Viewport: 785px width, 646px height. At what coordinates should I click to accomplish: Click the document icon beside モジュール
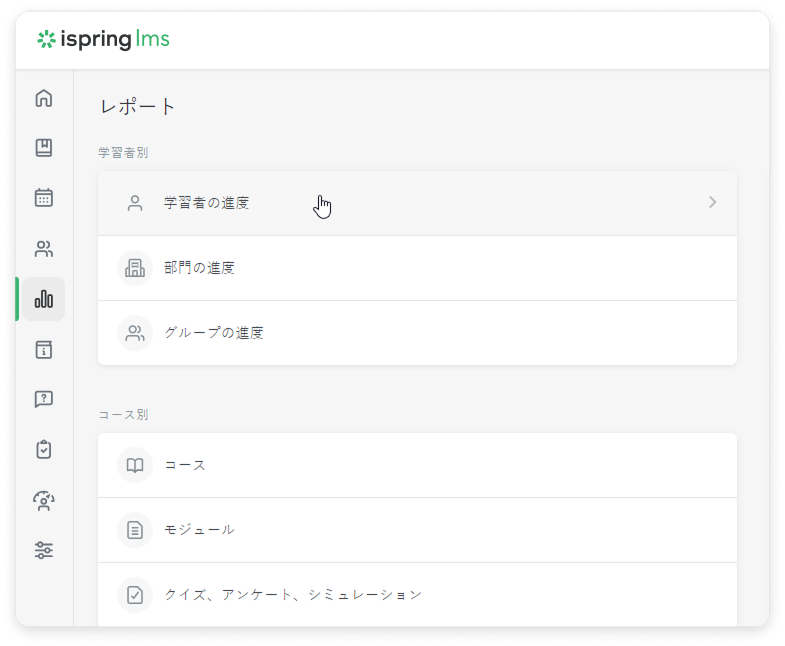point(135,529)
